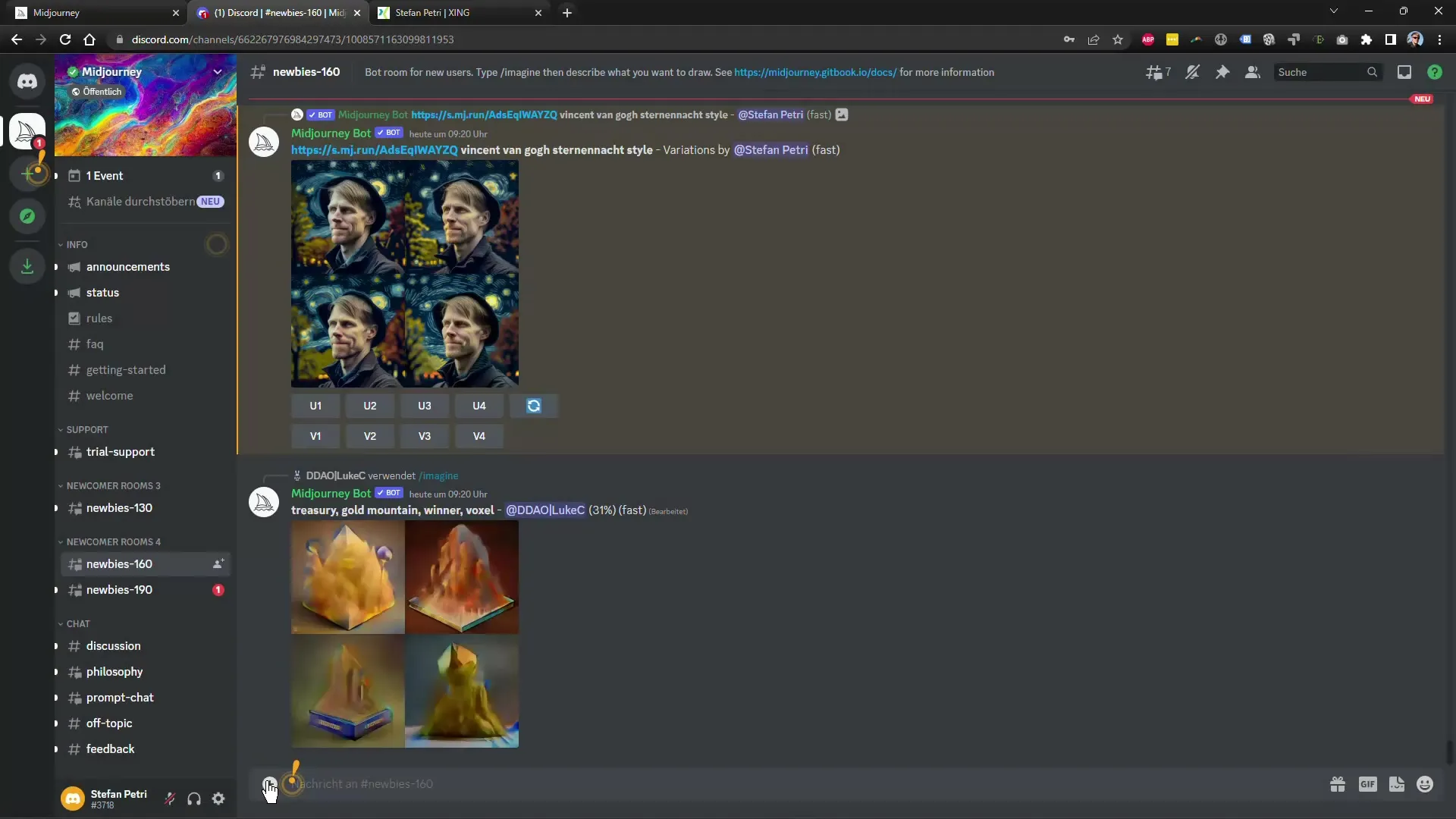Click the download apps icon
Image resolution: width=1456 pixels, height=819 pixels.
point(27,266)
